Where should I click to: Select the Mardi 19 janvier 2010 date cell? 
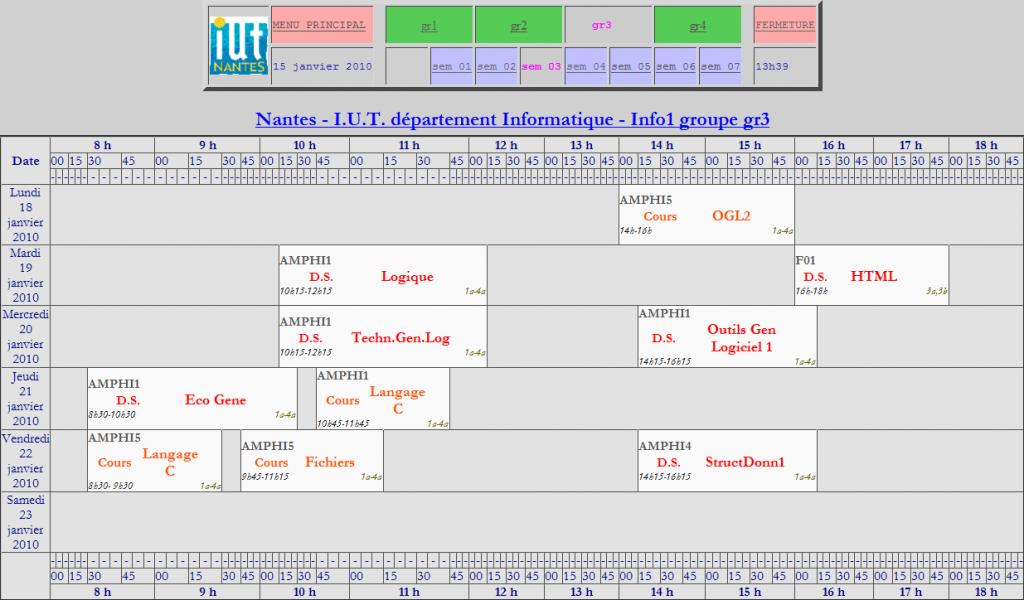pyautogui.click(x=25, y=275)
